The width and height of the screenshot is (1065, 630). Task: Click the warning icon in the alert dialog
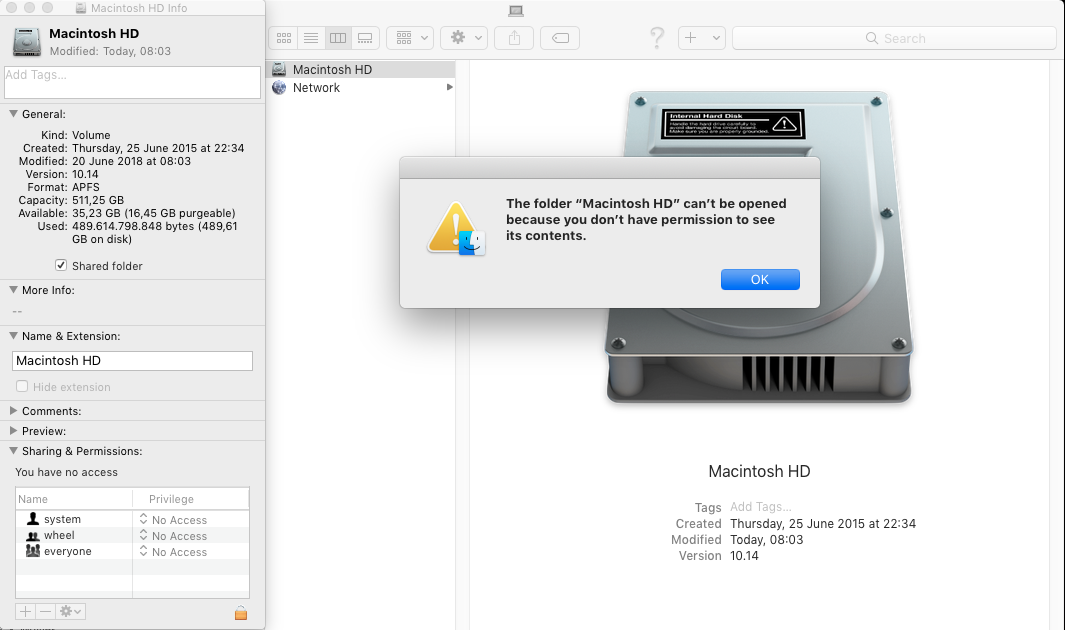[x=456, y=228]
